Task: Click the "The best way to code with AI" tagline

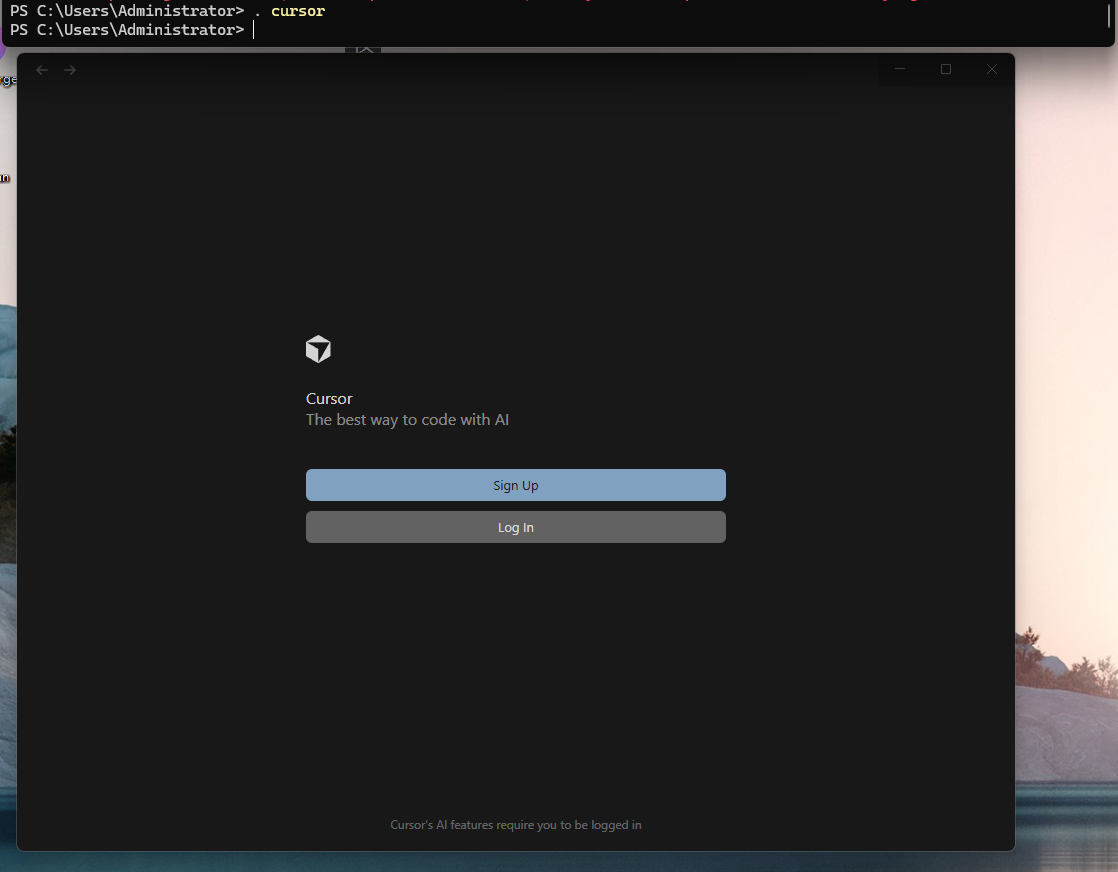Action: 407,420
